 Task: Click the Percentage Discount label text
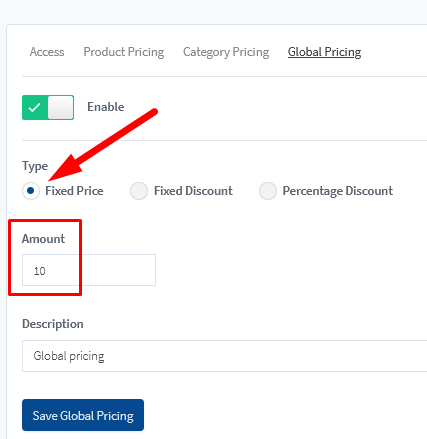338,191
